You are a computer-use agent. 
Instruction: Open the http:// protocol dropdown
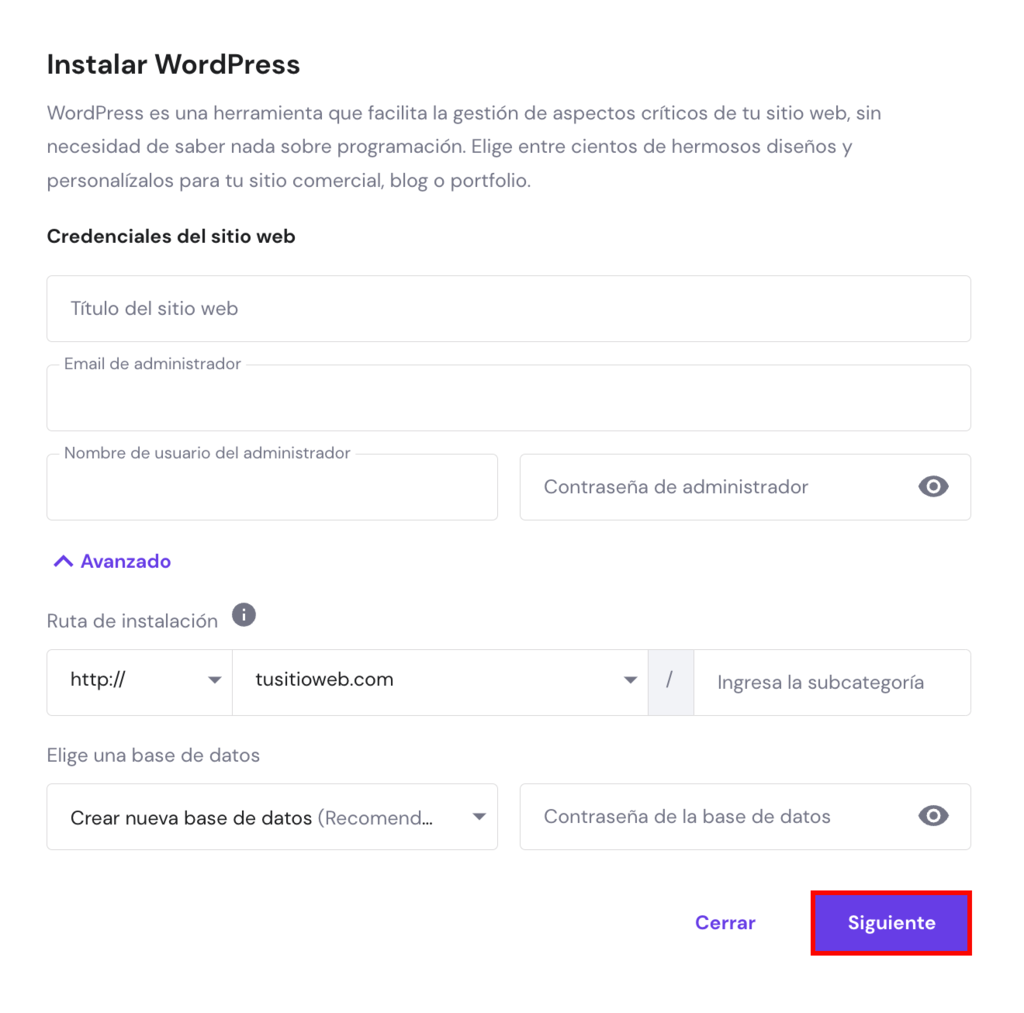pyautogui.click(x=130, y=681)
